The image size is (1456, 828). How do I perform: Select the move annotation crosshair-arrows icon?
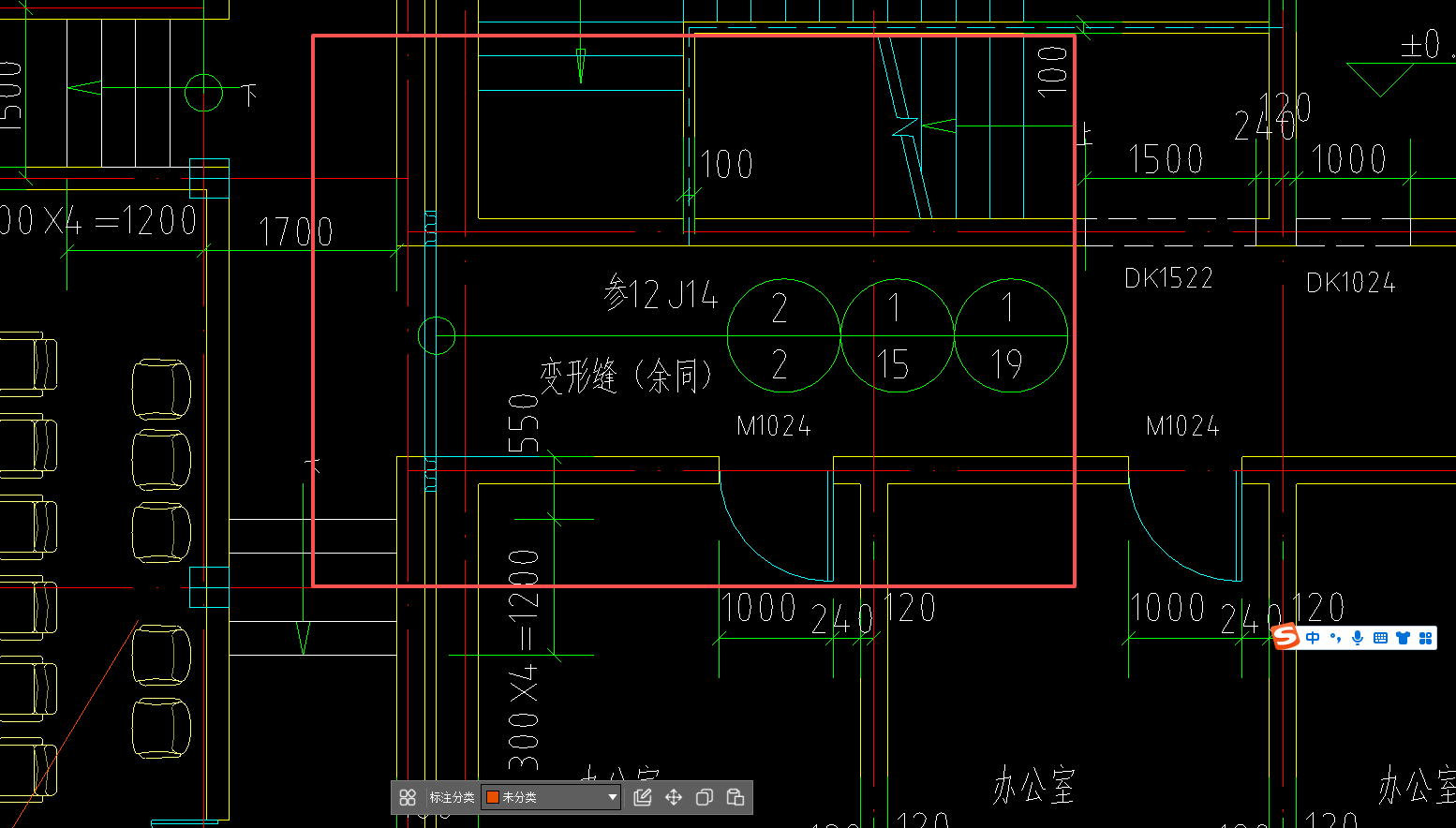coord(673,797)
